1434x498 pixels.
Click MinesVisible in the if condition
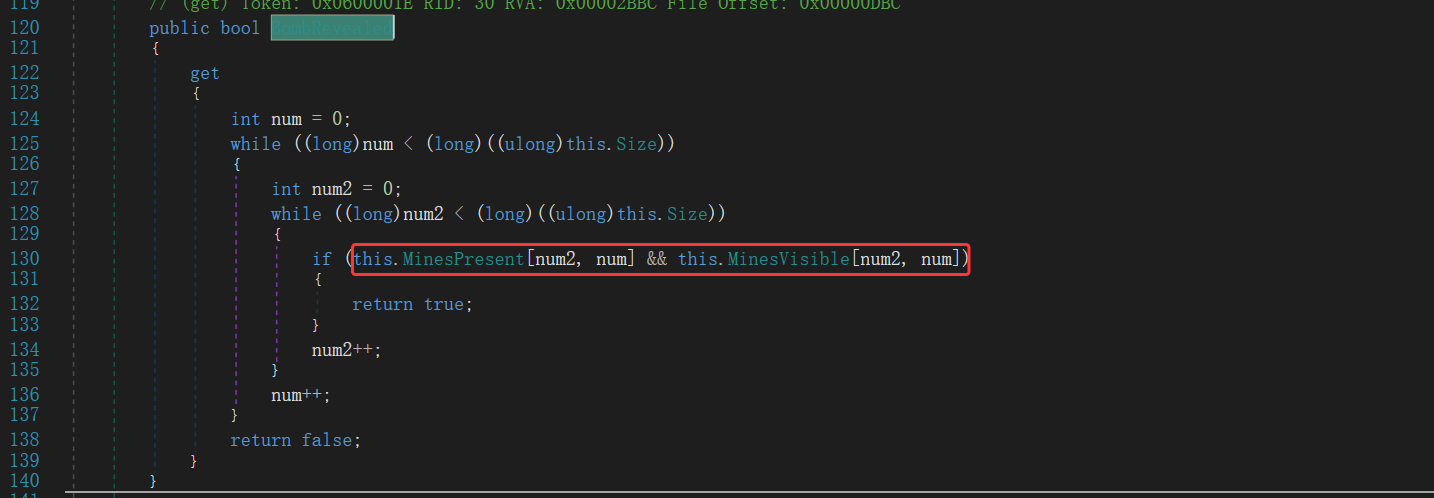pyautogui.click(x=789, y=260)
